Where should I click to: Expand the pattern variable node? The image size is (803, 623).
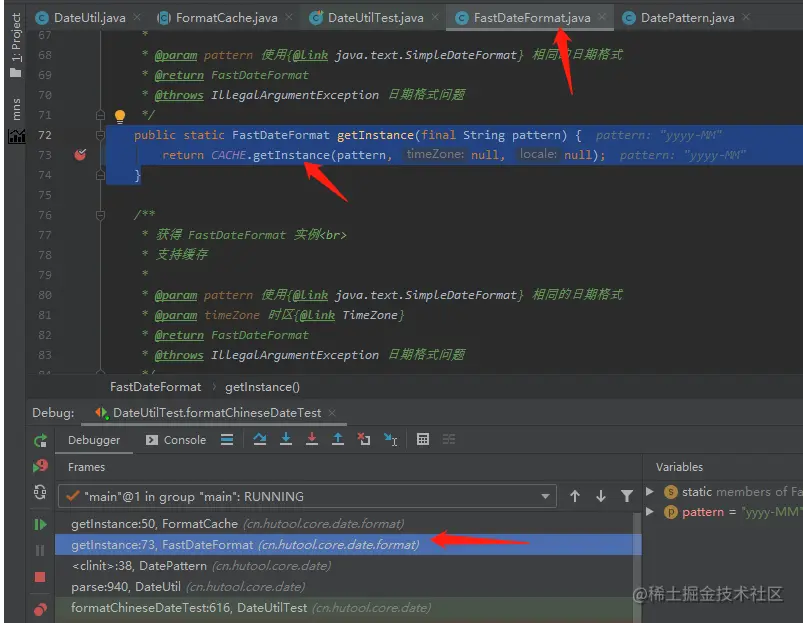pos(650,511)
